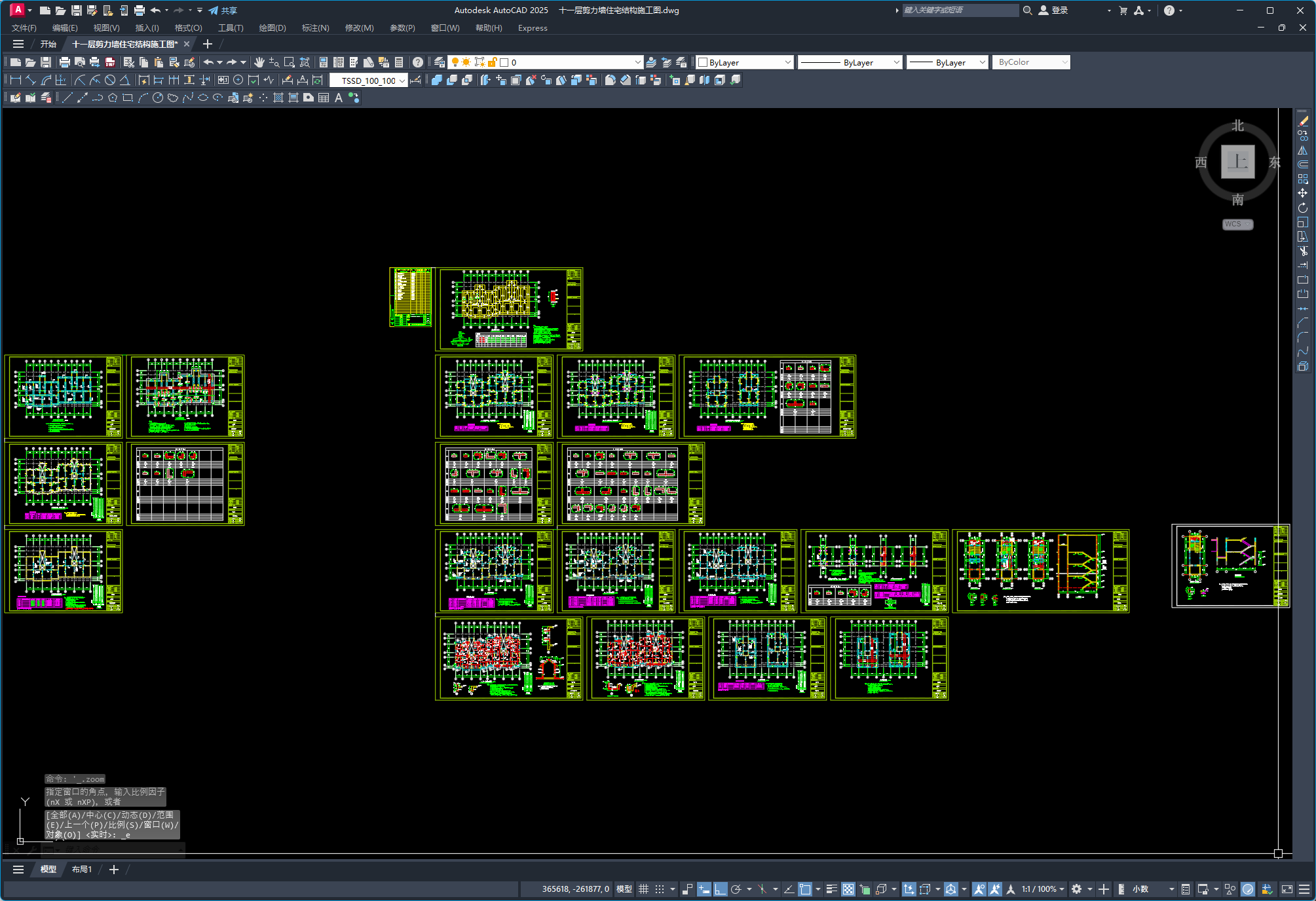The height and width of the screenshot is (901, 1316).
Task: Click the Circle draw tool
Action: click(158, 98)
